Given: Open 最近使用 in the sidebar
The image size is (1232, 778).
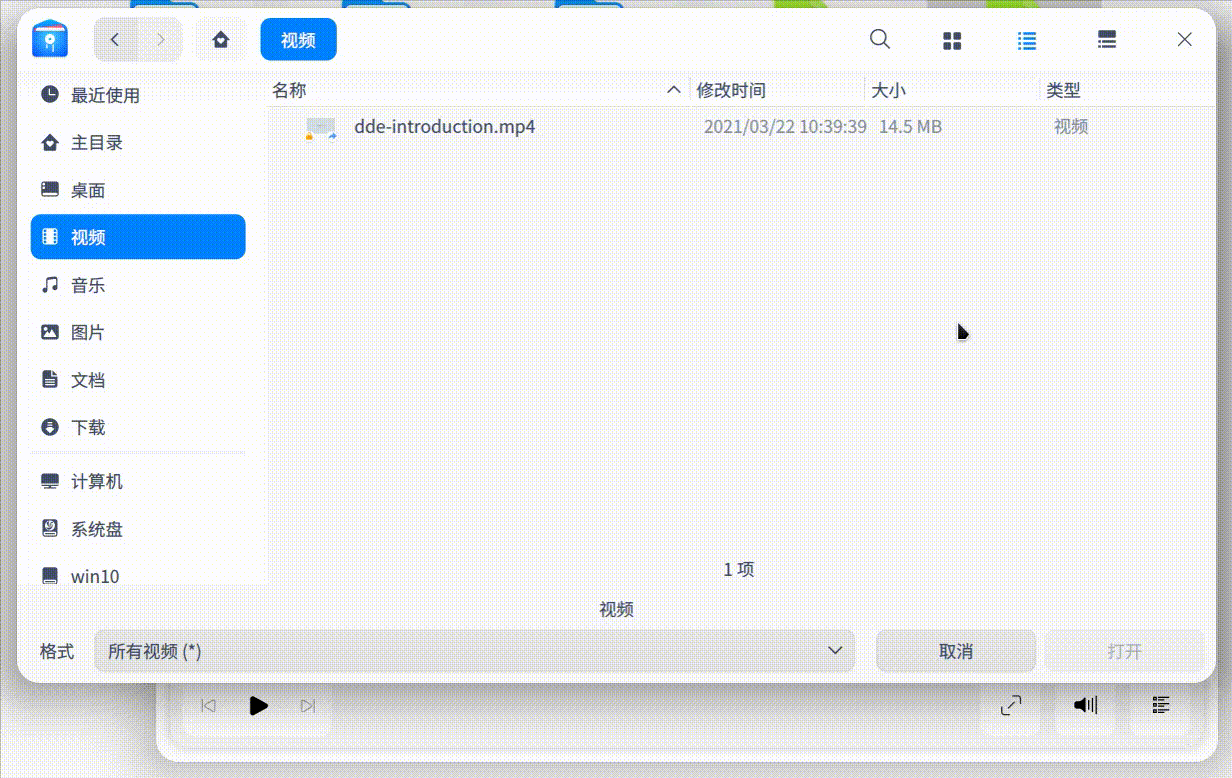Looking at the screenshot, I should (138, 95).
